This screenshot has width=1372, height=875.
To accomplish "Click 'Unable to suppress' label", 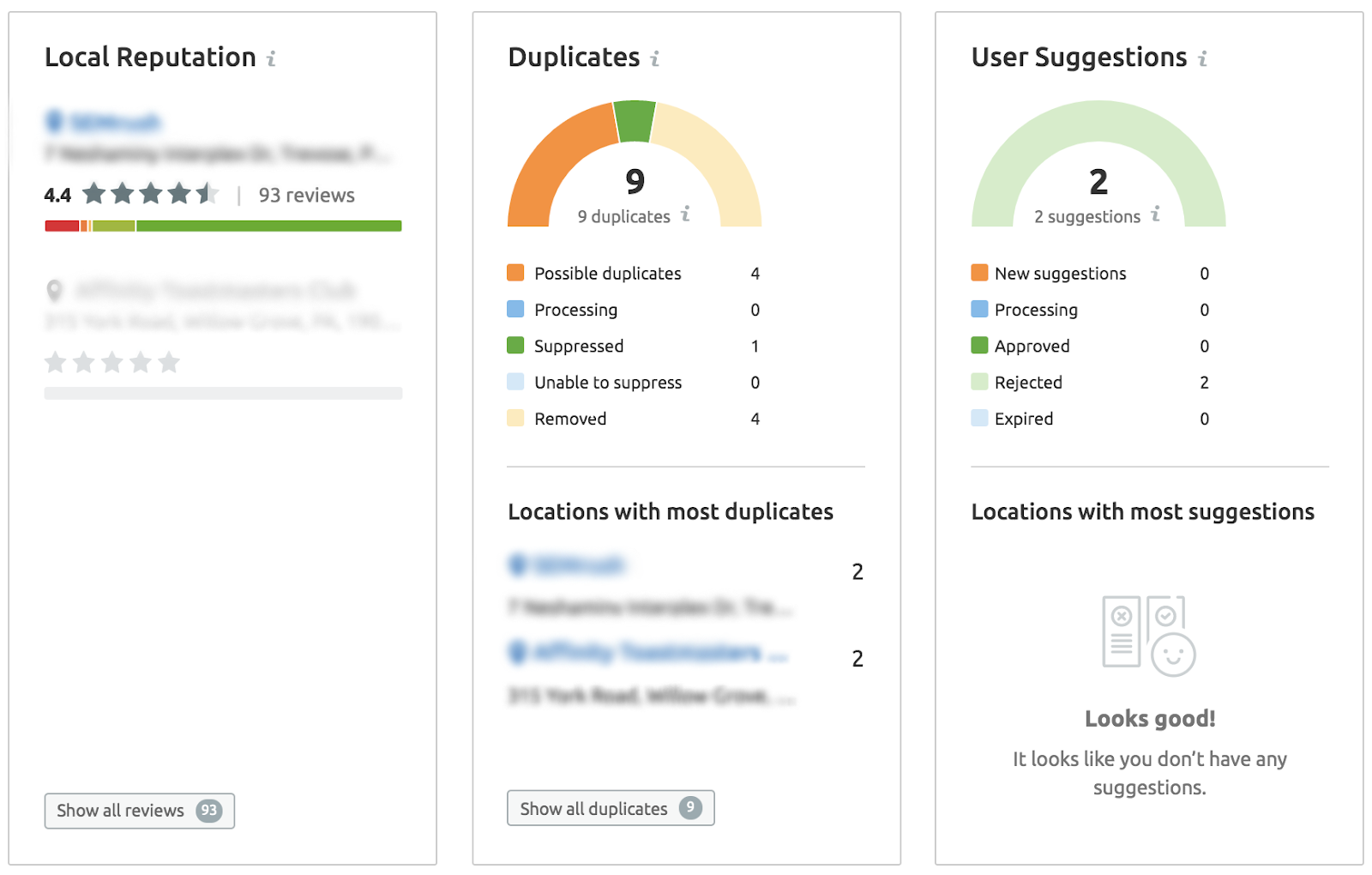I will click(608, 383).
